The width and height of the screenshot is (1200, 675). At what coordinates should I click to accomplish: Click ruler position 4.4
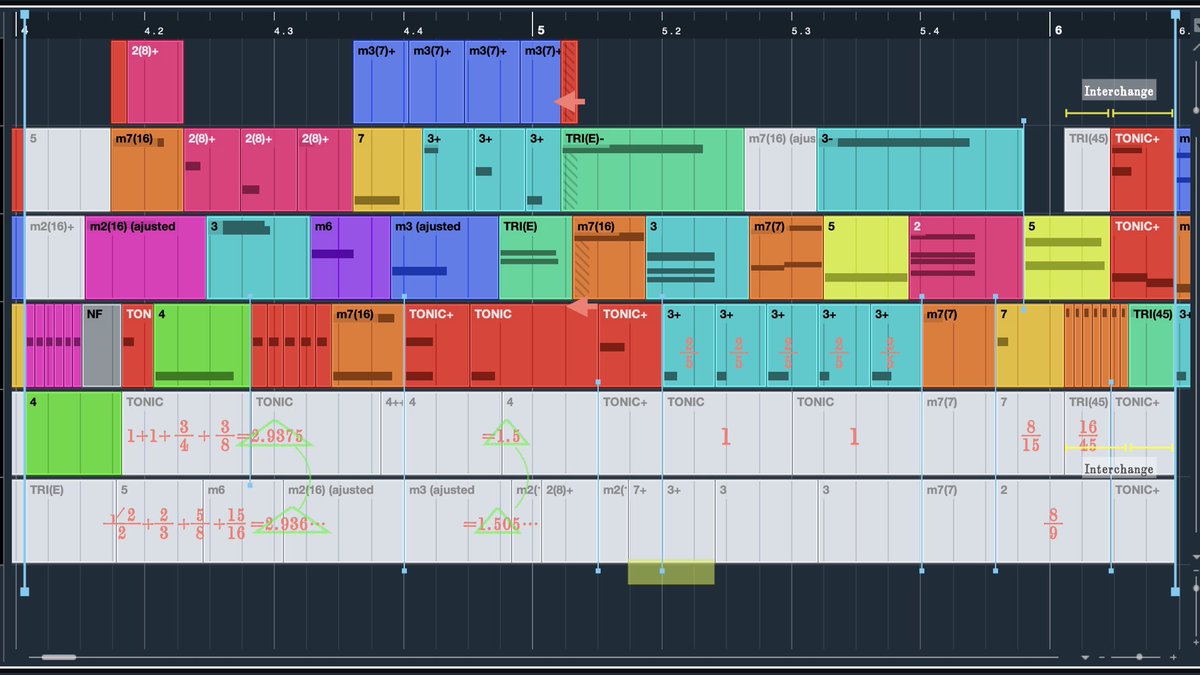point(413,31)
